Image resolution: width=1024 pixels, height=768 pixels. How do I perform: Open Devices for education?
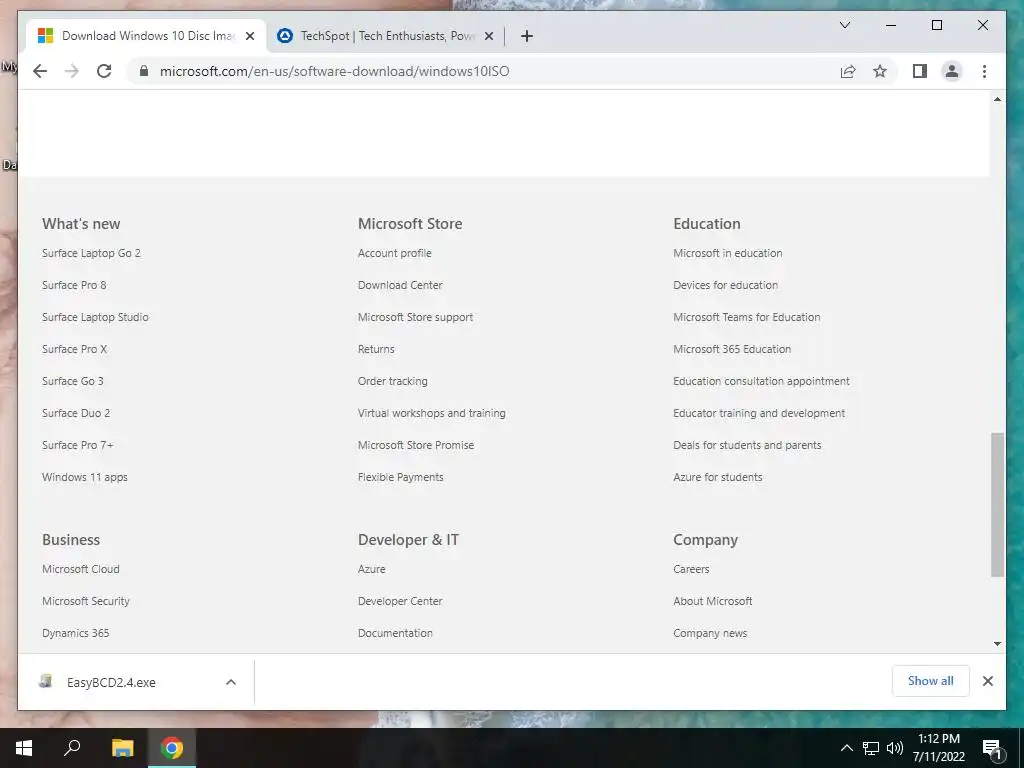click(x=726, y=285)
